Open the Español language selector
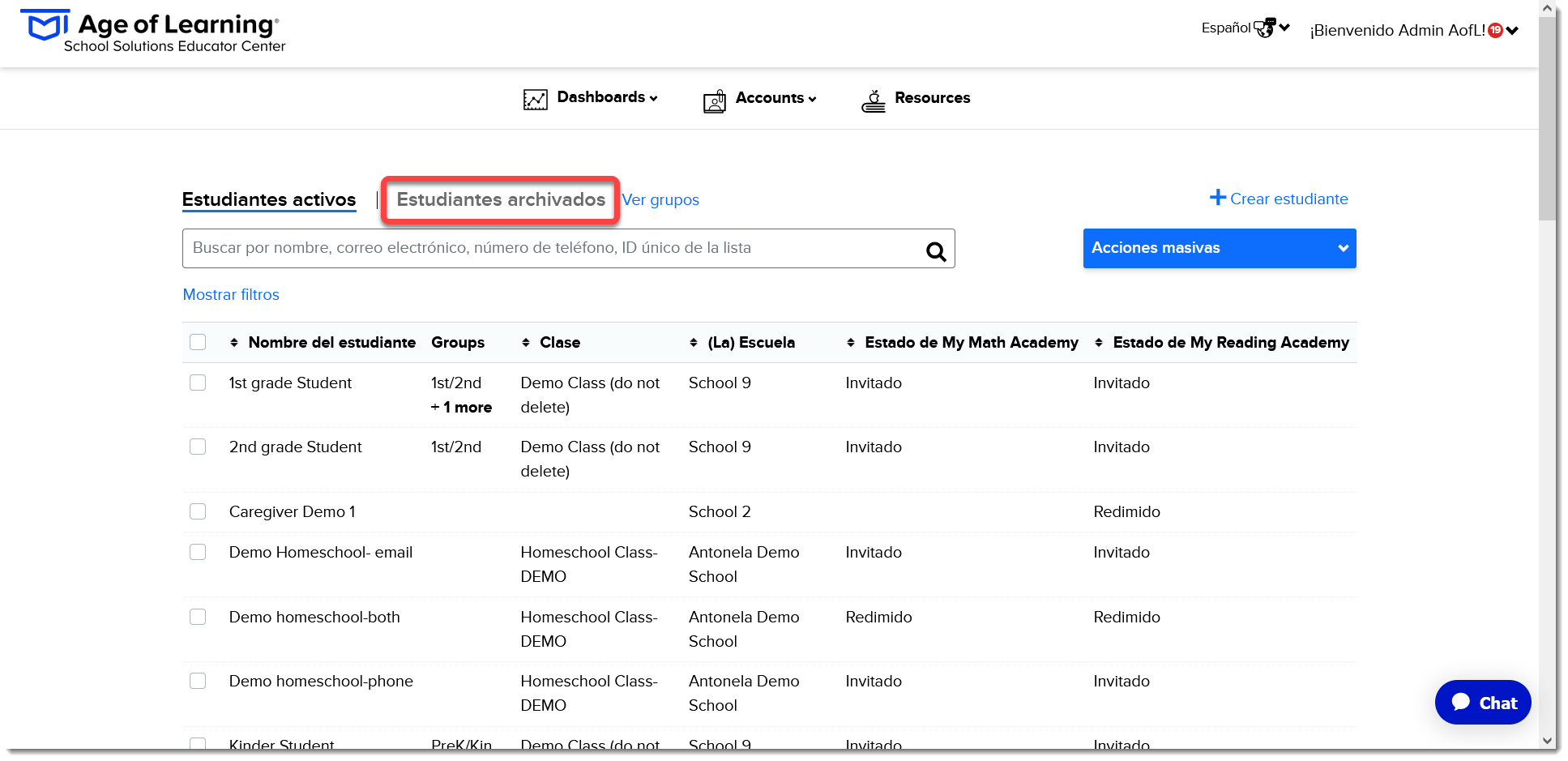Image resolution: width=1568 pixels, height=761 pixels. [1245, 28]
